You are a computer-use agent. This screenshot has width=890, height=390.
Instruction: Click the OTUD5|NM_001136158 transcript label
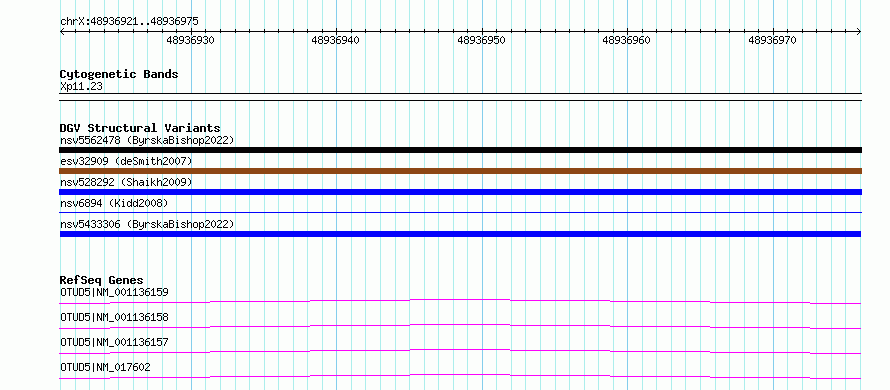(114, 317)
